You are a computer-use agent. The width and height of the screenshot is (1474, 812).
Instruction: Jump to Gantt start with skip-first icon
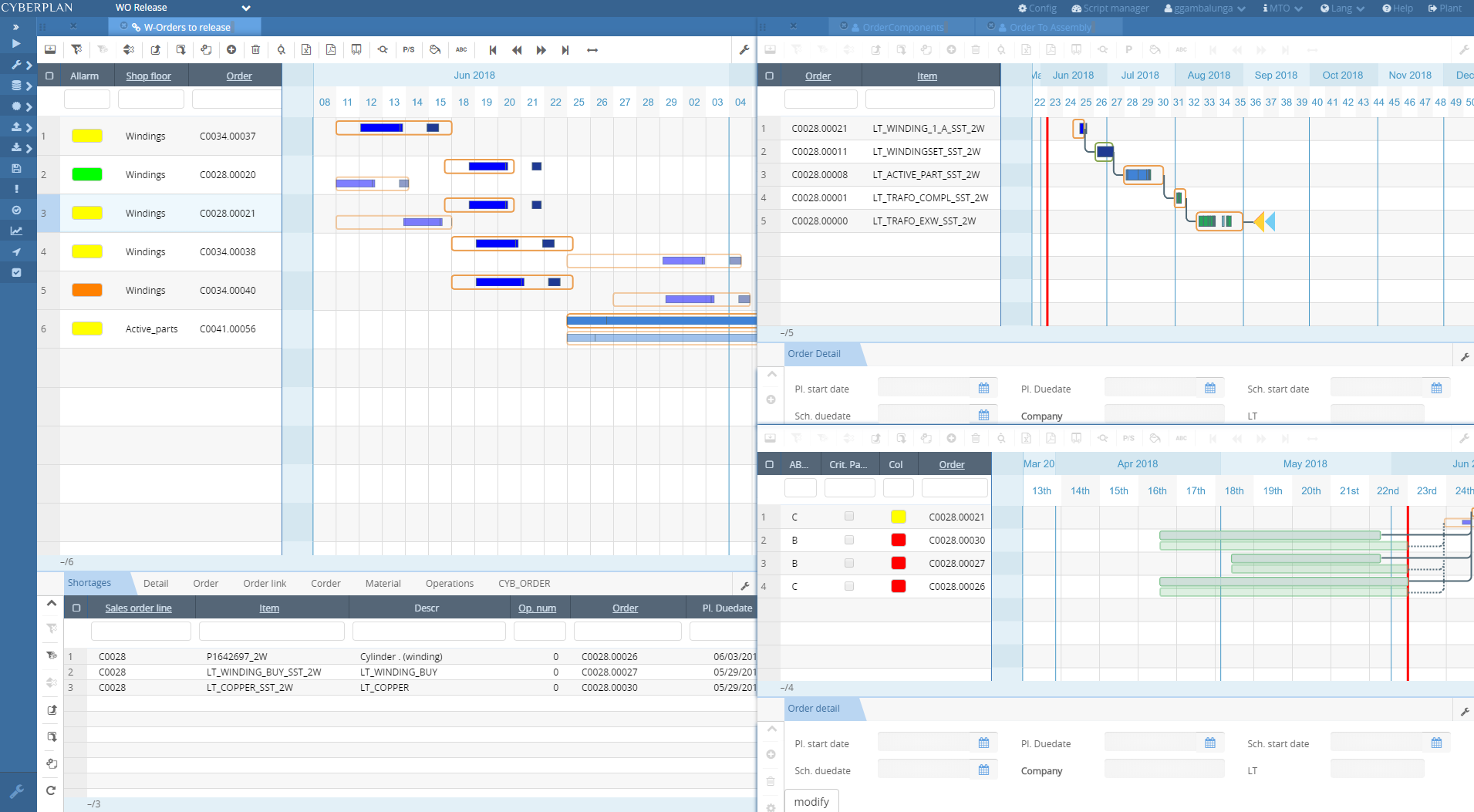(x=493, y=50)
